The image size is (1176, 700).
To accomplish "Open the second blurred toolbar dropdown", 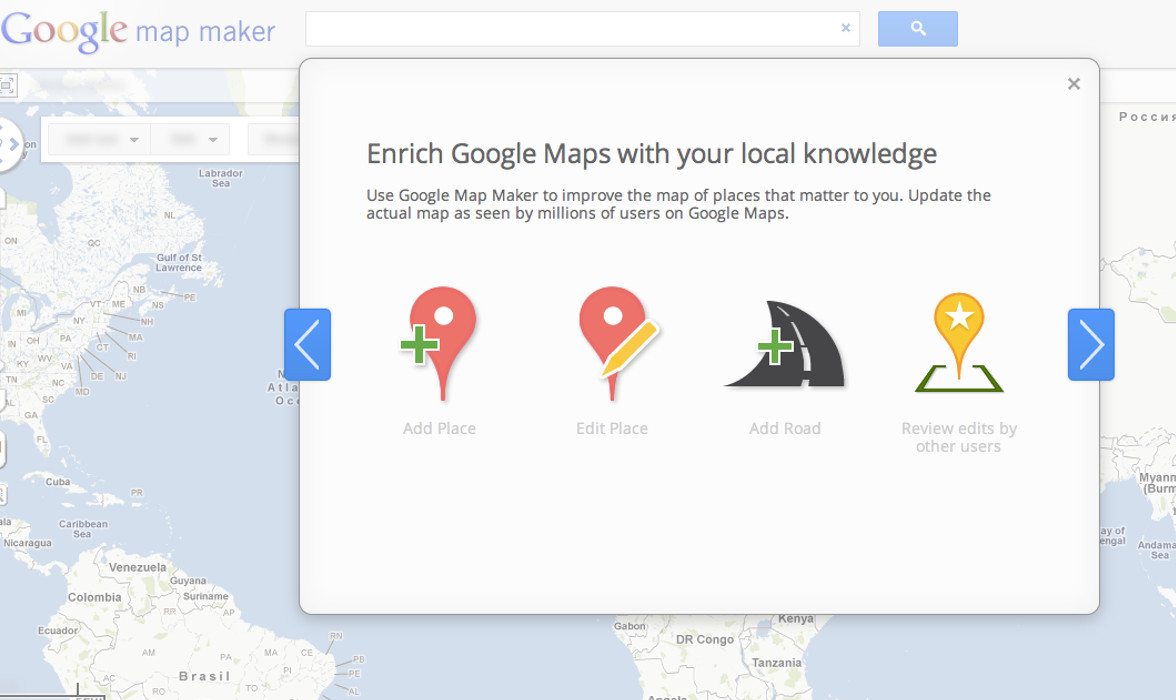I will tap(190, 140).
